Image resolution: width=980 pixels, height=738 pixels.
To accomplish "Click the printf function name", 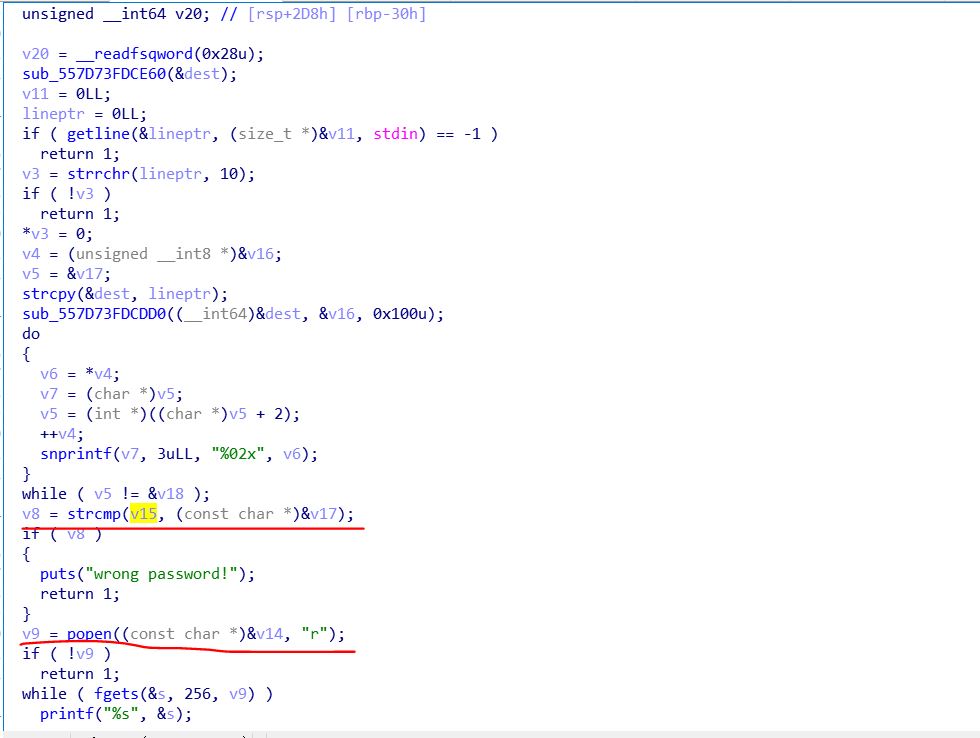I will [67, 714].
